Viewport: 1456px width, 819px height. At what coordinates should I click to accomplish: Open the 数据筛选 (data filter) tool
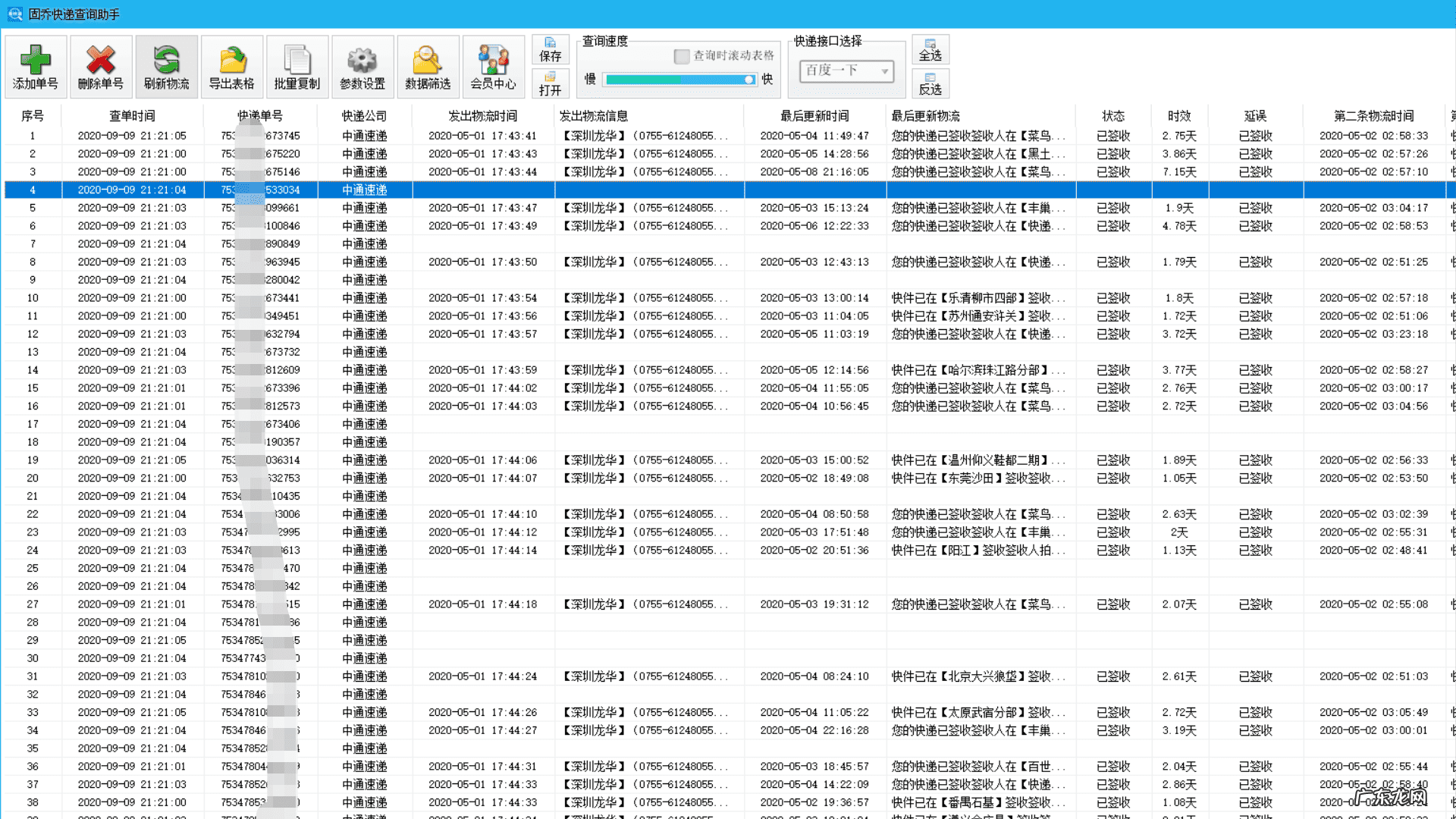[428, 66]
